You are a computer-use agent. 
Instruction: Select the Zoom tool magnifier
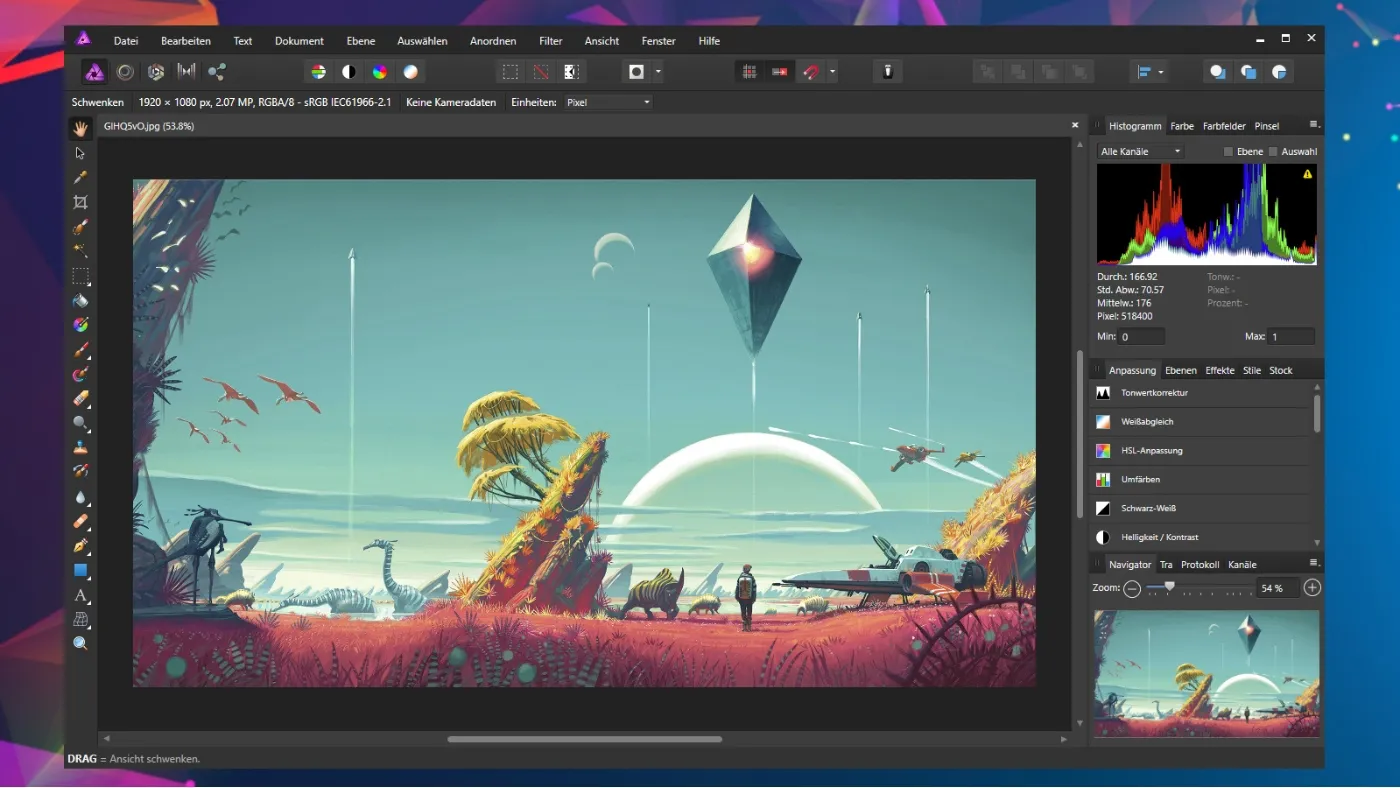pyautogui.click(x=80, y=643)
